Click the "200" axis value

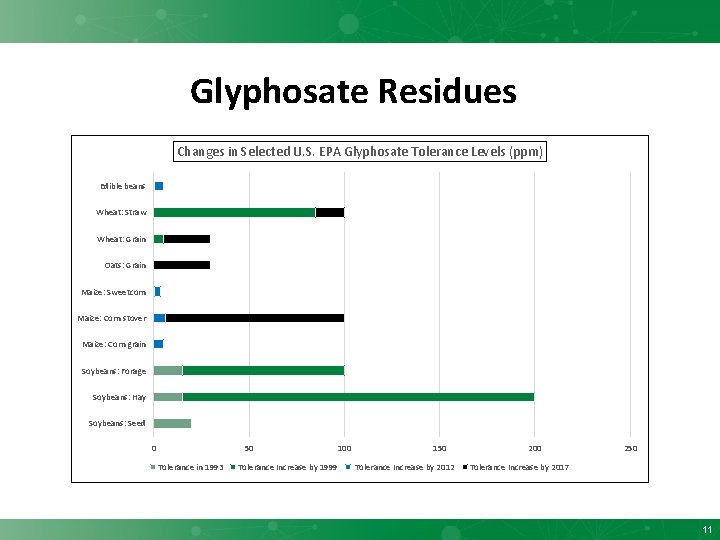tap(534, 448)
